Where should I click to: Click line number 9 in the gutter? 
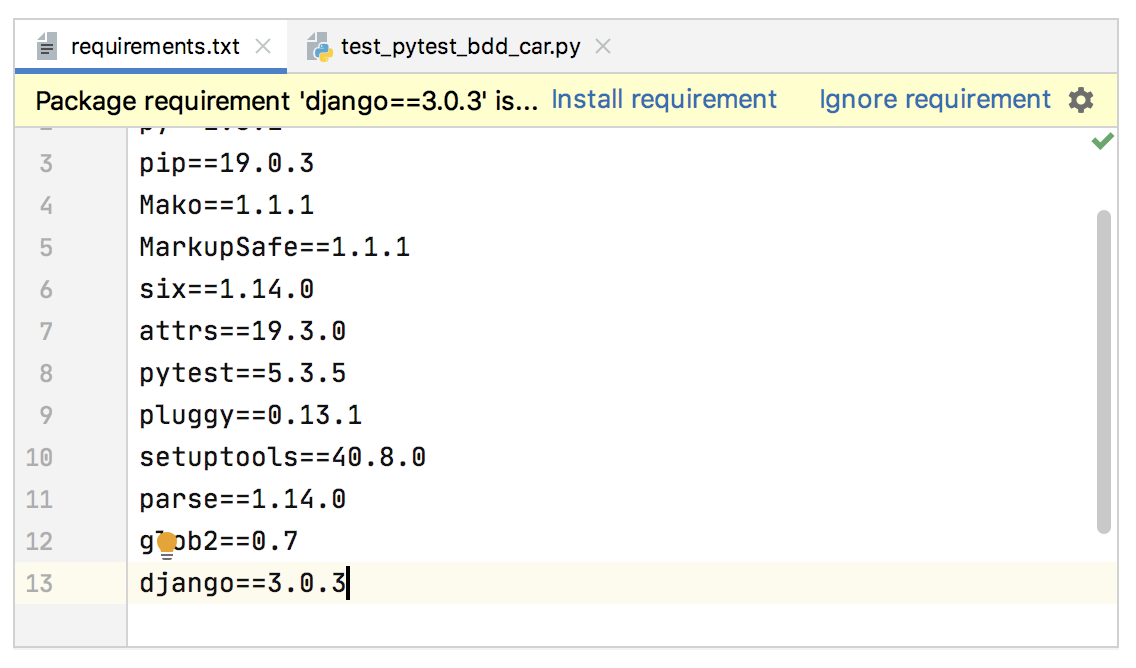(46, 416)
